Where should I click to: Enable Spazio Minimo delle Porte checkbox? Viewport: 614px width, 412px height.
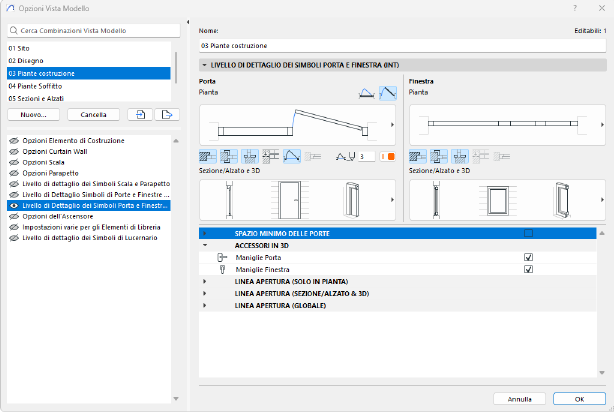pyautogui.click(x=528, y=233)
